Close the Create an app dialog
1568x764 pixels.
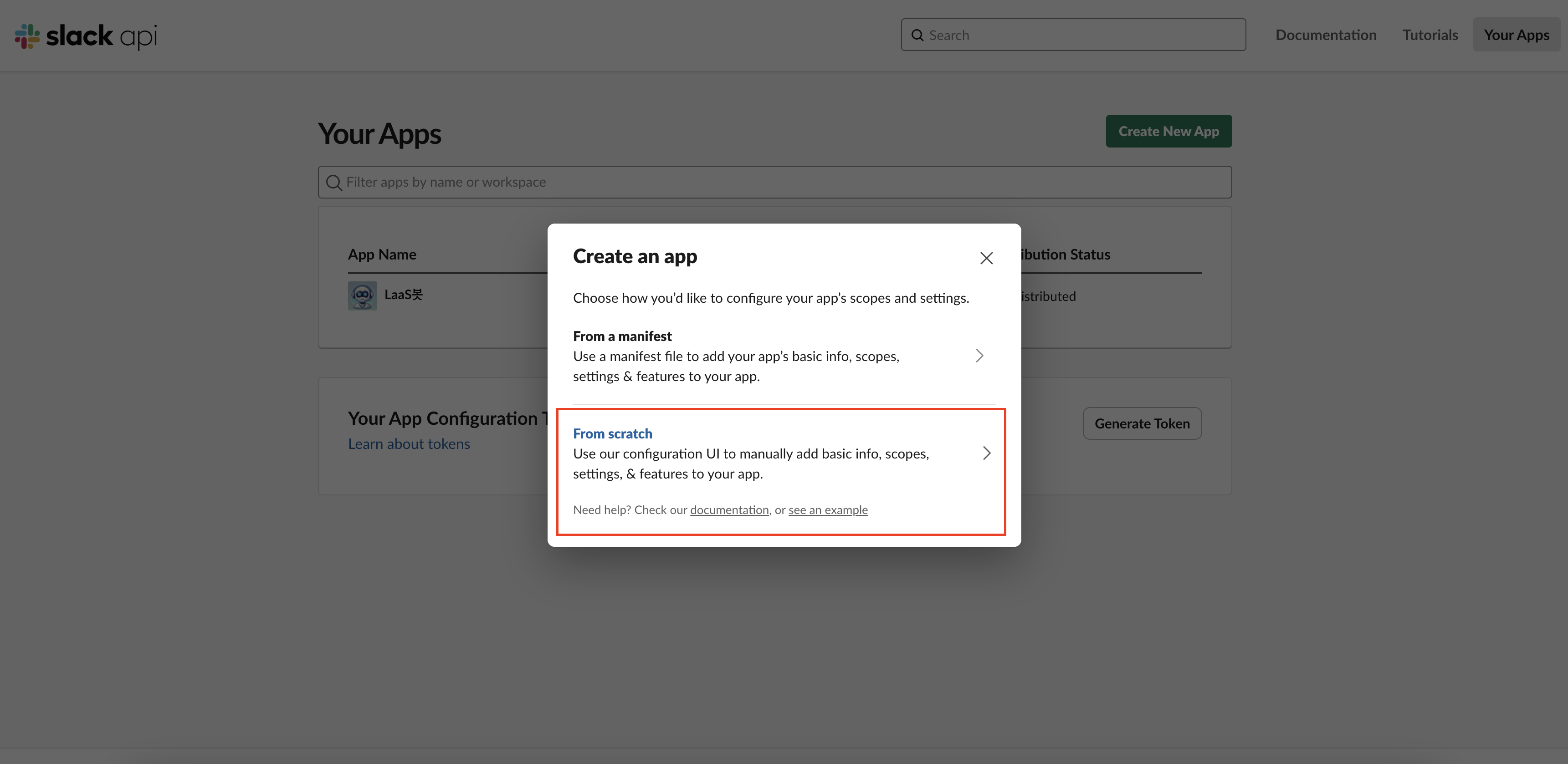click(x=986, y=259)
